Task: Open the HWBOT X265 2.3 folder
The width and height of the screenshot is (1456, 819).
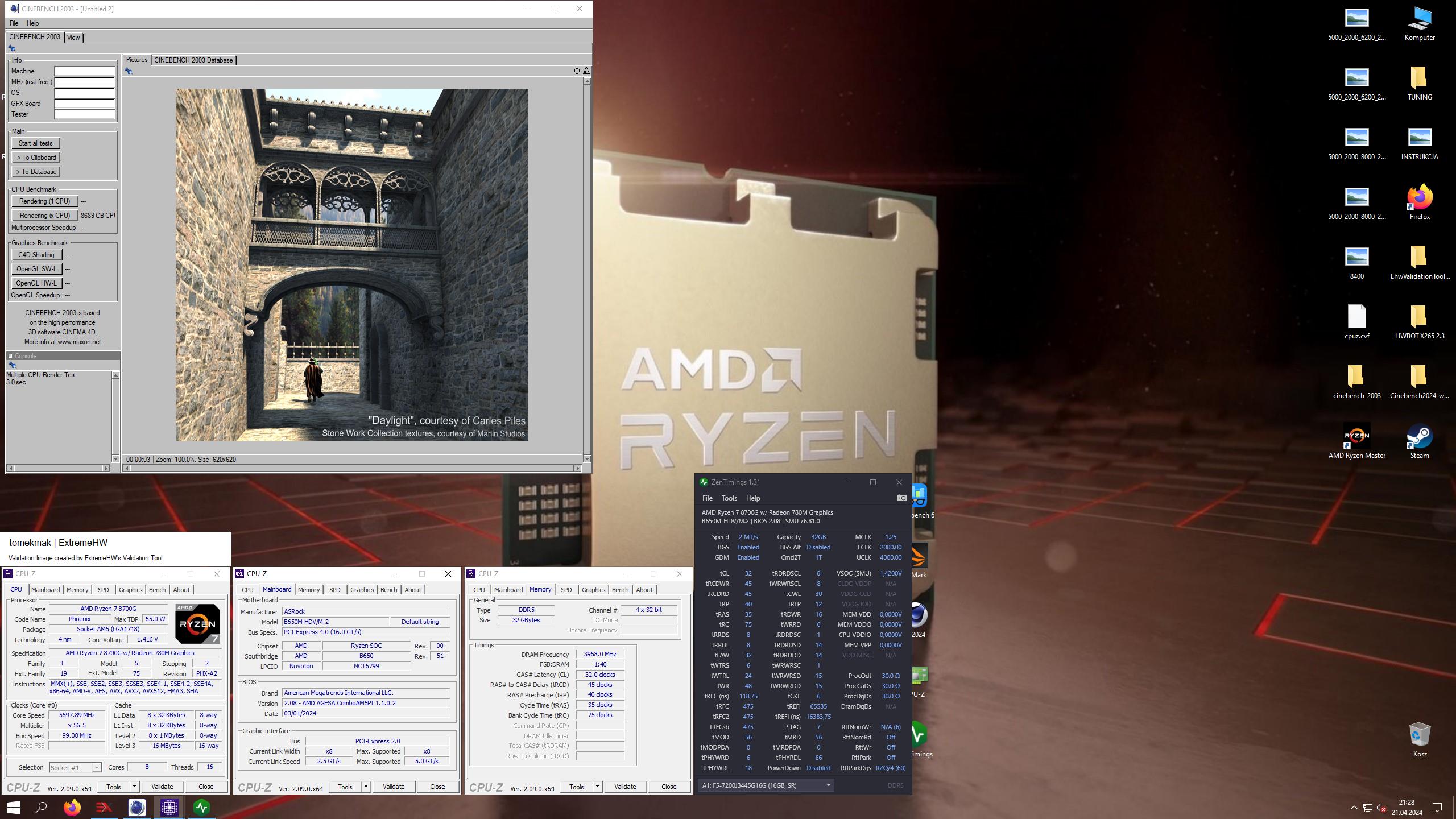Action: (x=1420, y=322)
